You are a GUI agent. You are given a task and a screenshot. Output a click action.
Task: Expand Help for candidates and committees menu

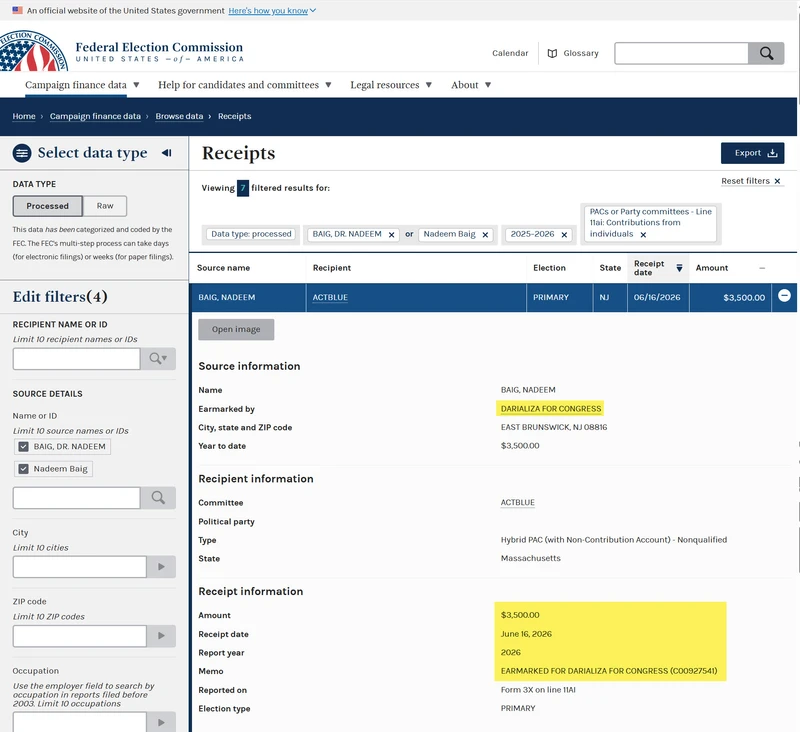click(x=245, y=85)
